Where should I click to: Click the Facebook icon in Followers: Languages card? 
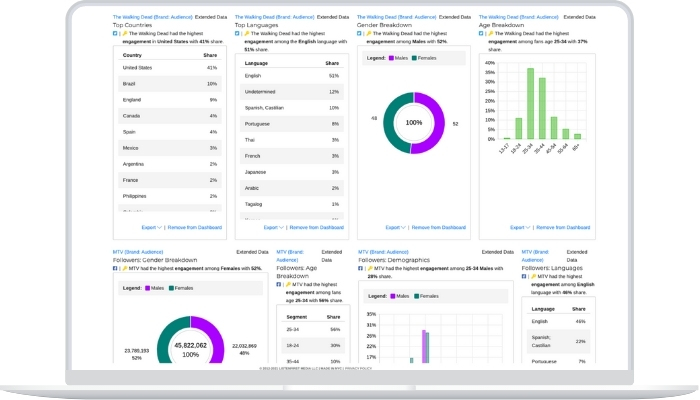524,276
